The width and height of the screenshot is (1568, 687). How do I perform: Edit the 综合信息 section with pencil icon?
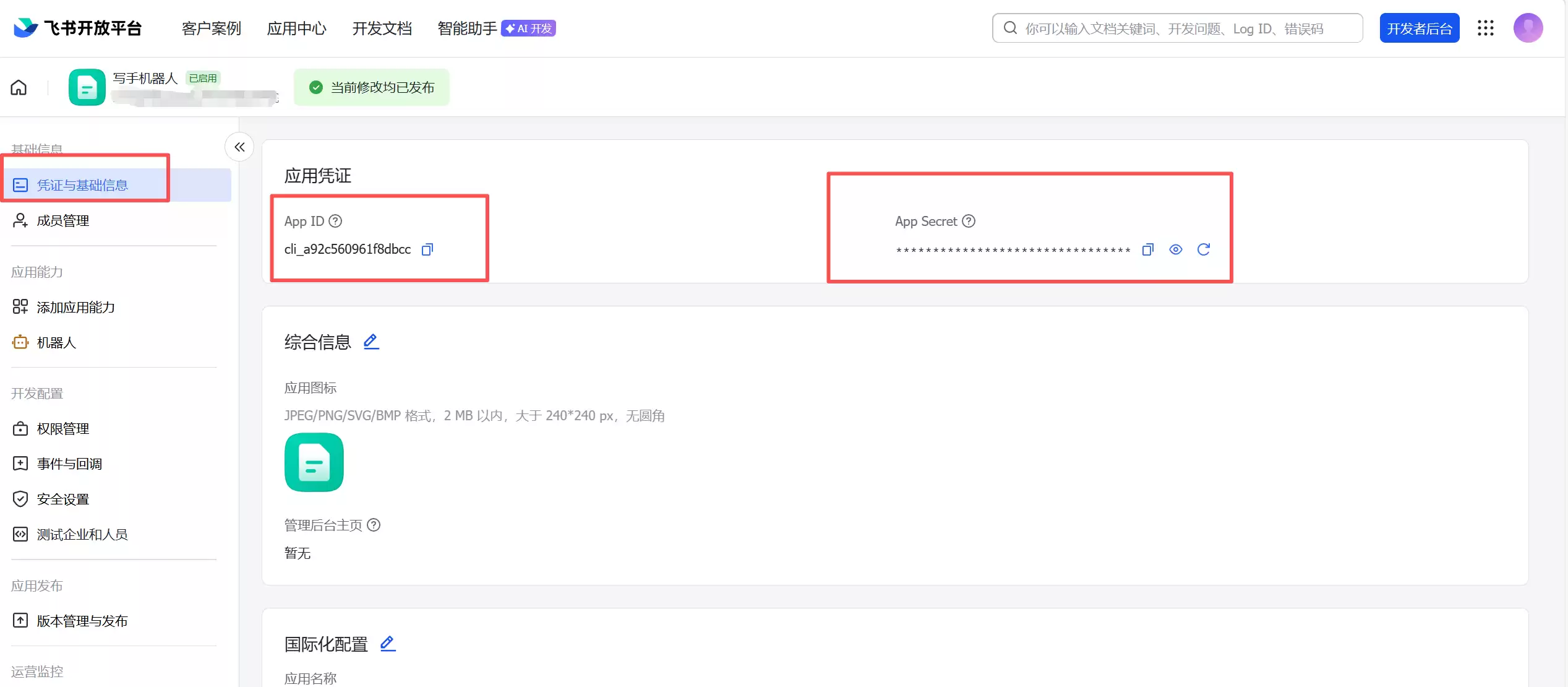click(x=371, y=341)
